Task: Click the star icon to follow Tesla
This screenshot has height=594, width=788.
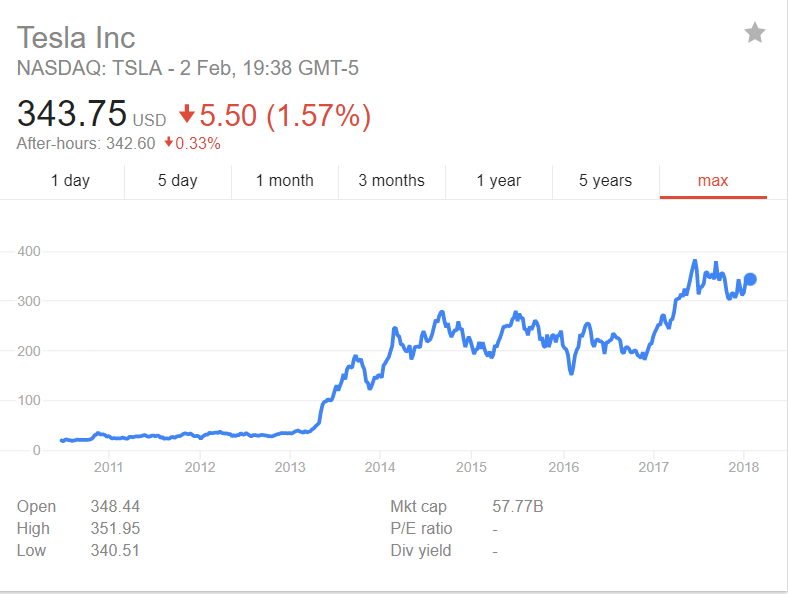Action: coord(754,33)
